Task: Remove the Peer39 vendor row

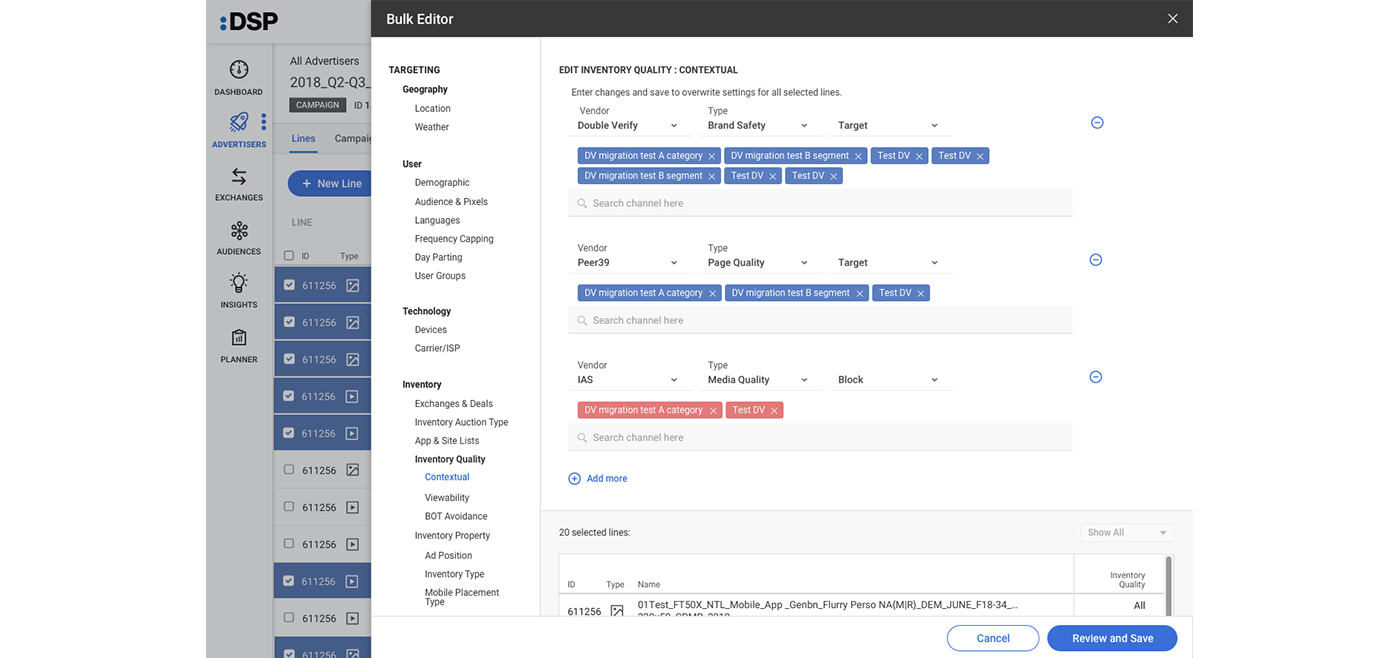Action: pyautogui.click(x=1096, y=260)
